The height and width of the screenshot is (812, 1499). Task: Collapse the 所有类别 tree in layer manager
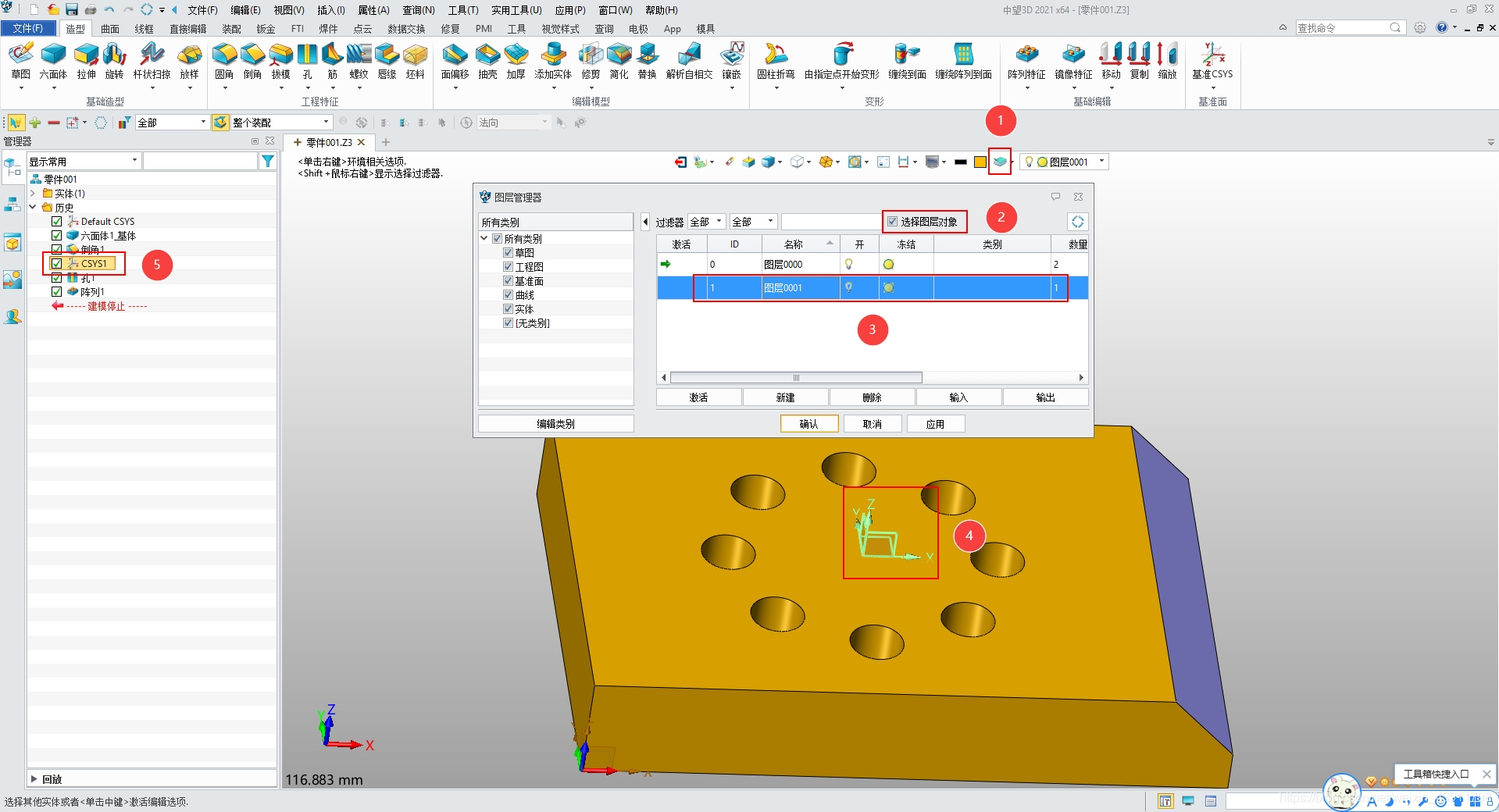coord(484,239)
